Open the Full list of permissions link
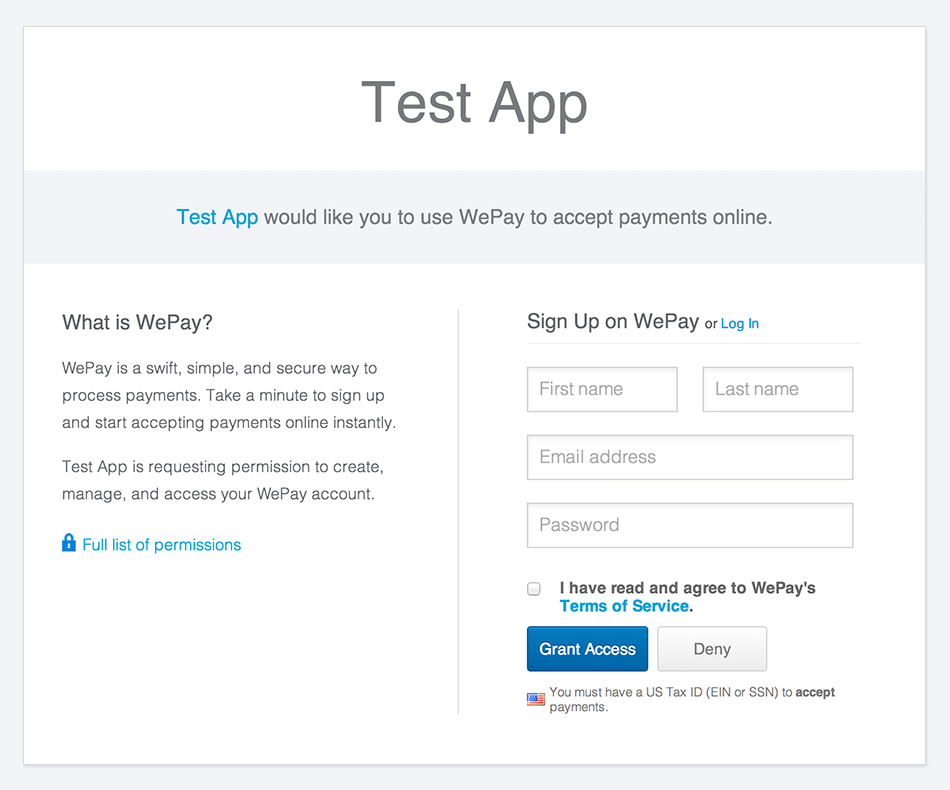The width and height of the screenshot is (950, 790). 161,545
